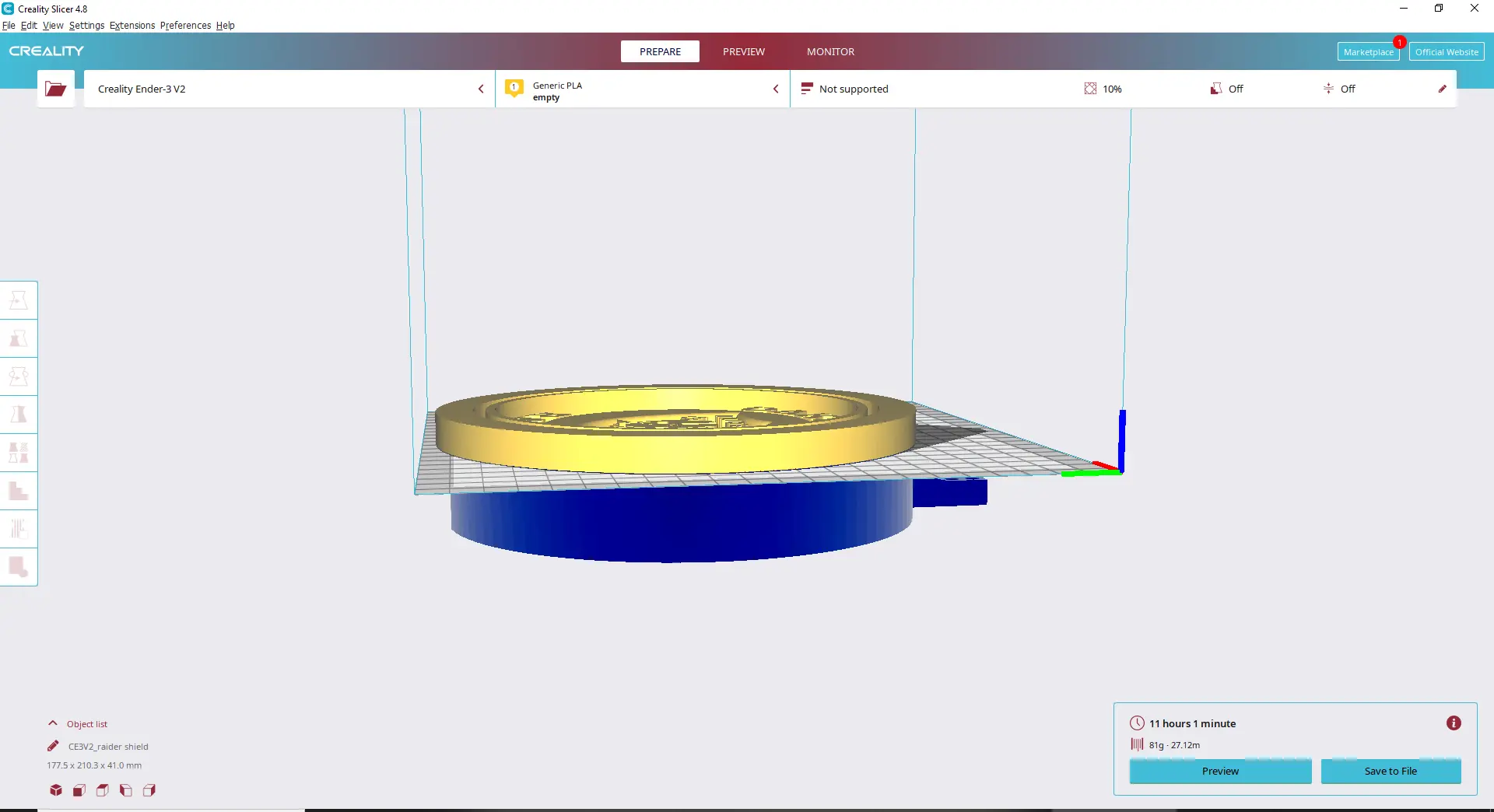Open file using the folder icon

(x=55, y=89)
